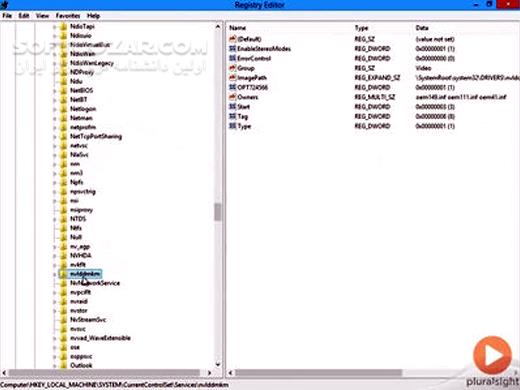The height and width of the screenshot is (390, 520).
Task: Click values pane horizontal scrollbar thumb
Action: click(318, 373)
